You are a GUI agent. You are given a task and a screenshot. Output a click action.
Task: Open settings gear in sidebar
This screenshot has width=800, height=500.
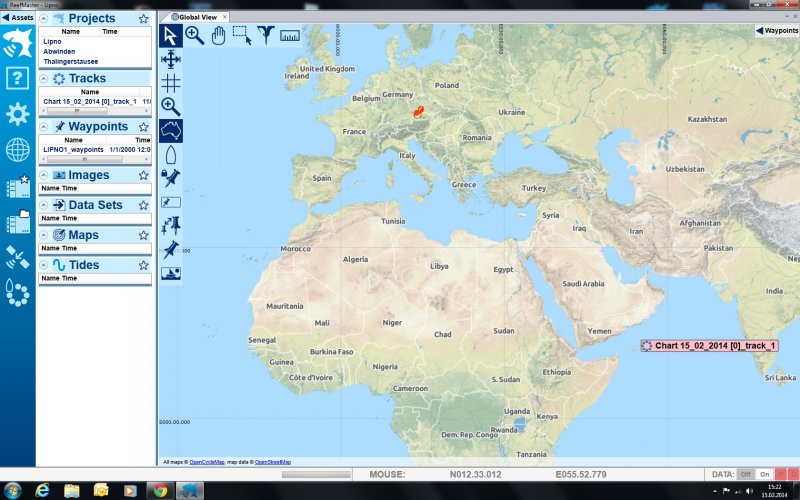[x=17, y=114]
